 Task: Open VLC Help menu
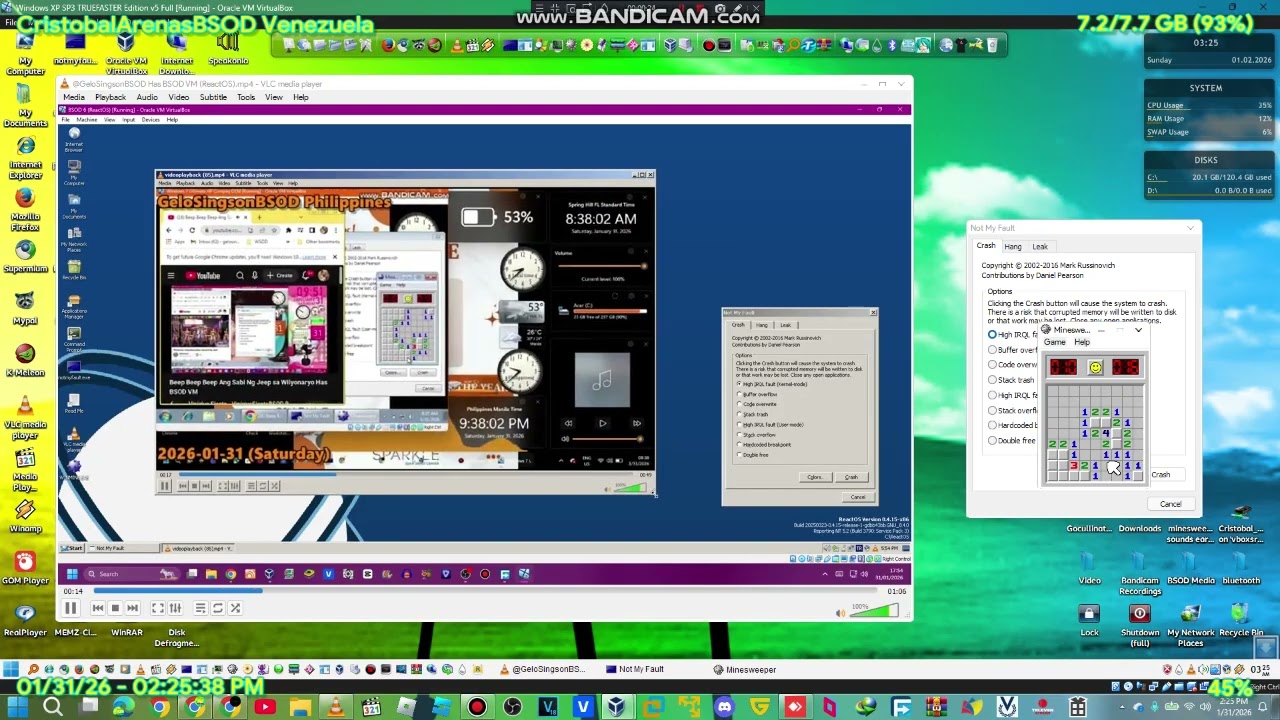tap(300, 97)
